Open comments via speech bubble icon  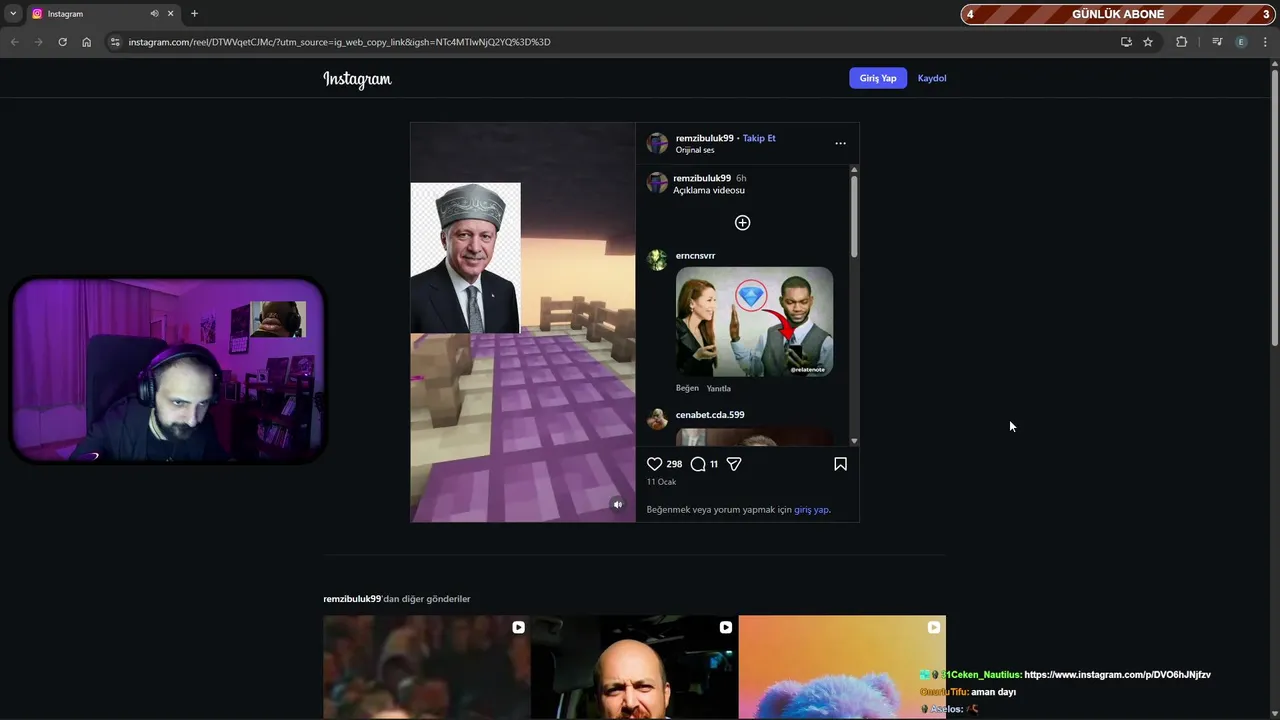point(698,464)
